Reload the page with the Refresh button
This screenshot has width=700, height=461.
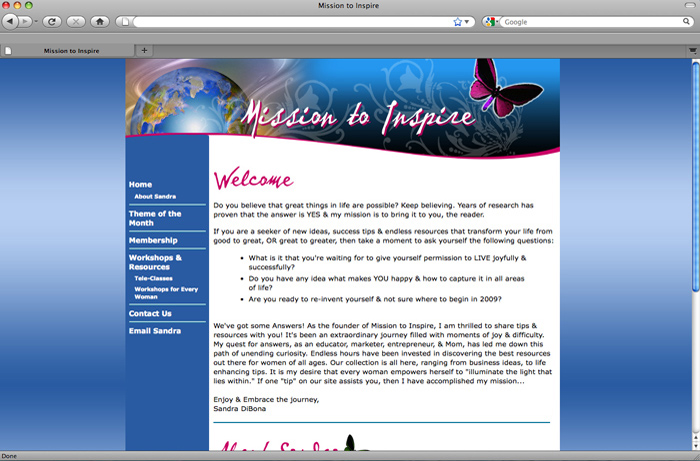(x=52, y=21)
